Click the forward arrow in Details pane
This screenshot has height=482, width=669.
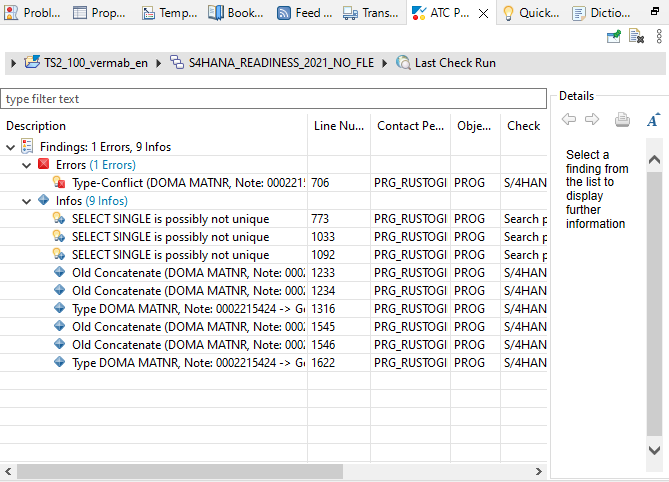pyautogui.click(x=592, y=120)
